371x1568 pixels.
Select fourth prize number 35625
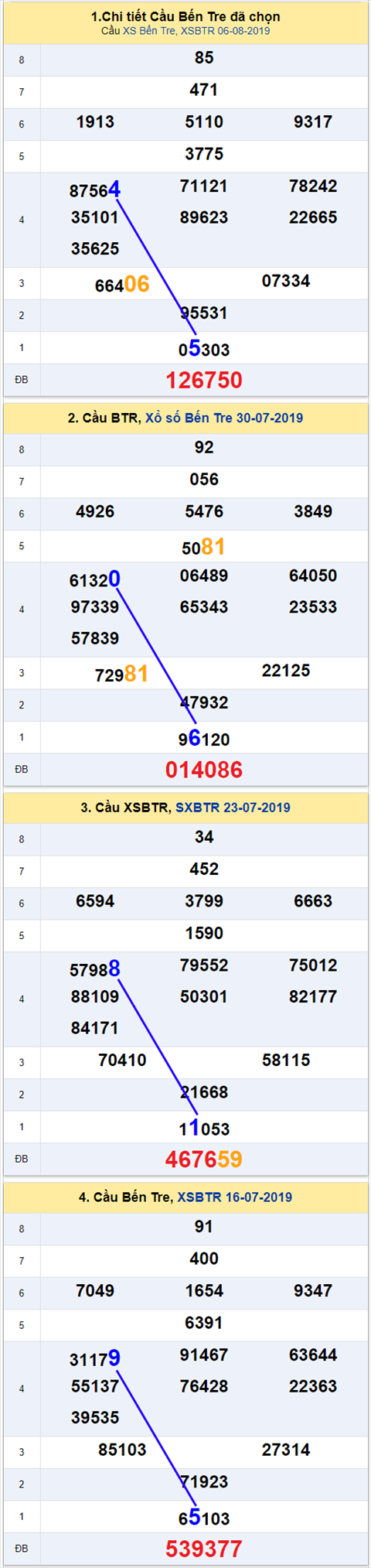point(95,249)
